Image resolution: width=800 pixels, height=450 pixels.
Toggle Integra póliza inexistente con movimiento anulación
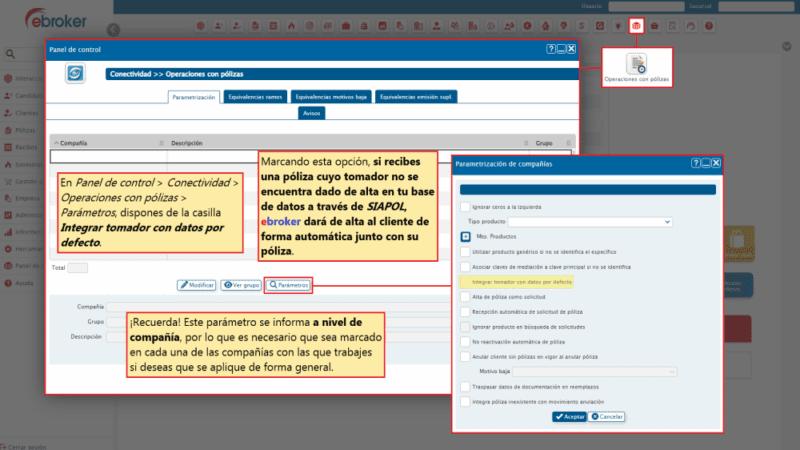(465, 402)
